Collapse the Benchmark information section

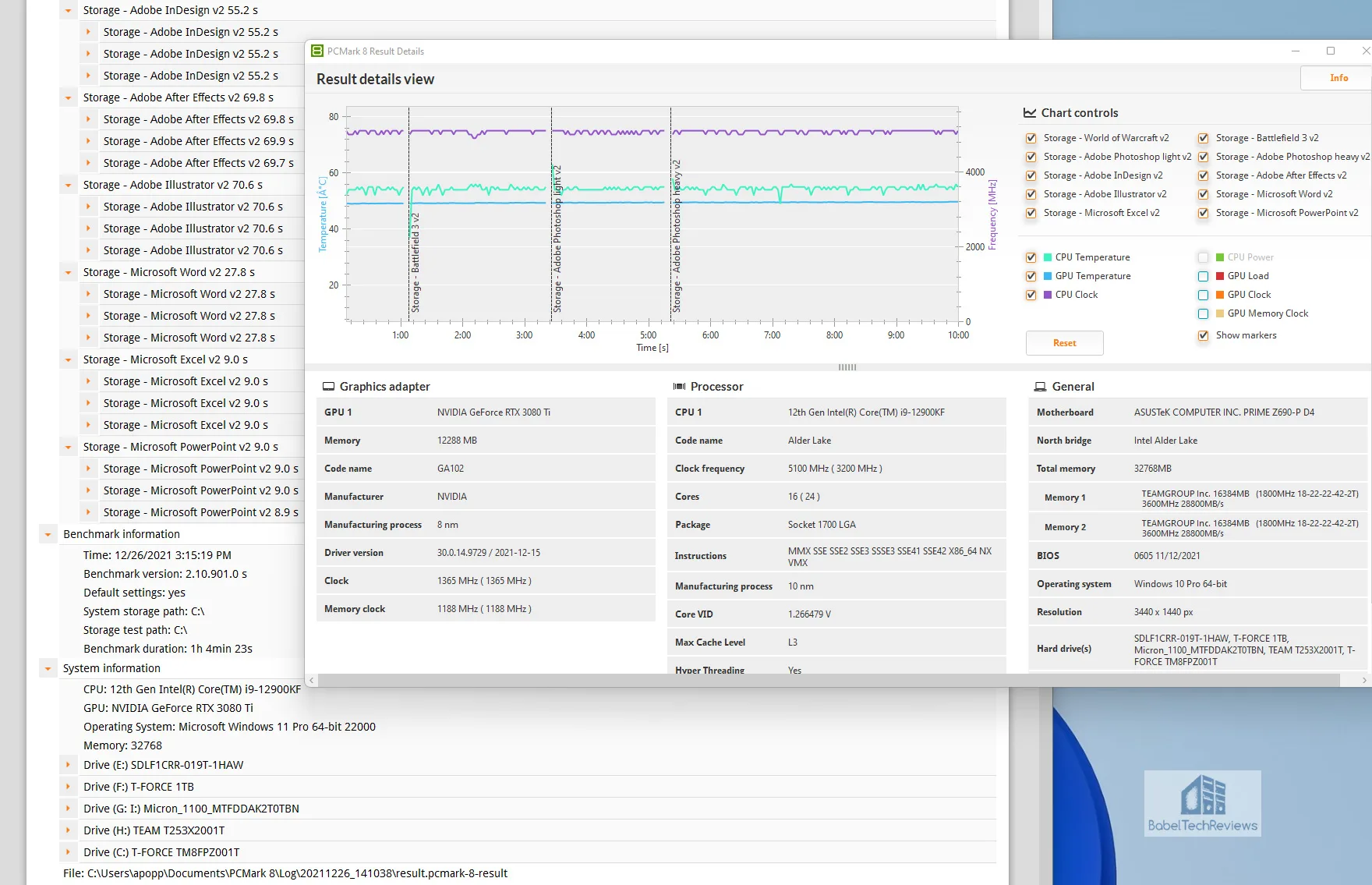(x=48, y=535)
